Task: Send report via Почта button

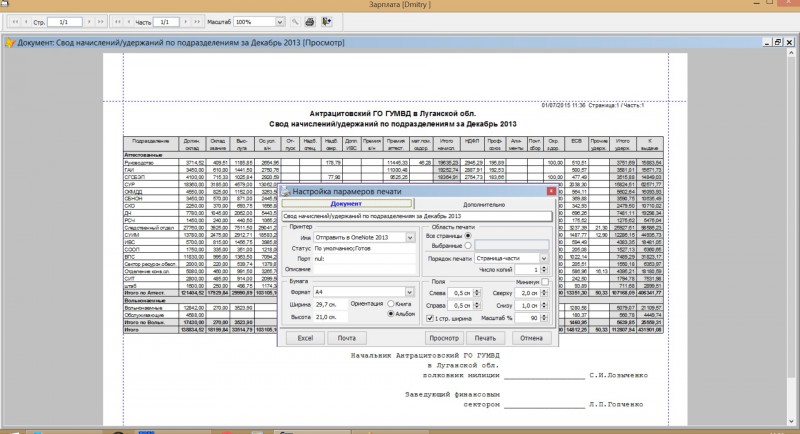Action: [346, 338]
